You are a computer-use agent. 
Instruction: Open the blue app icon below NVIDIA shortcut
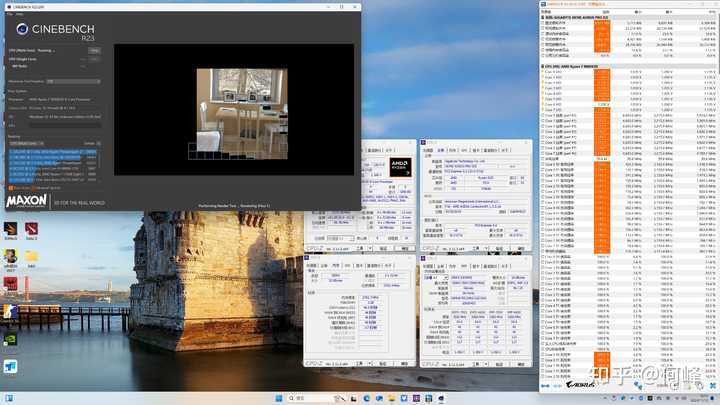(x=10, y=366)
